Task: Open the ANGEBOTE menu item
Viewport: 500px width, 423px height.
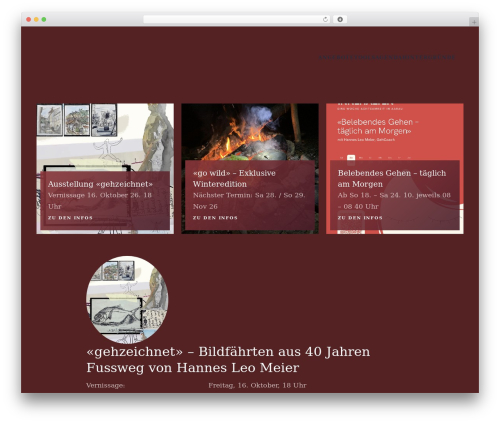Action: tap(336, 57)
